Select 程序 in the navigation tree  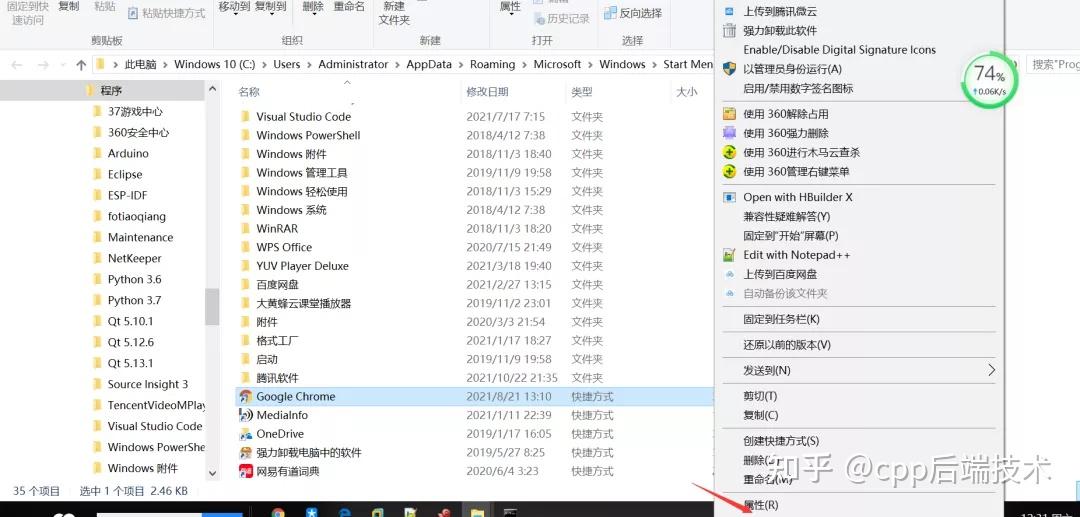[110, 90]
